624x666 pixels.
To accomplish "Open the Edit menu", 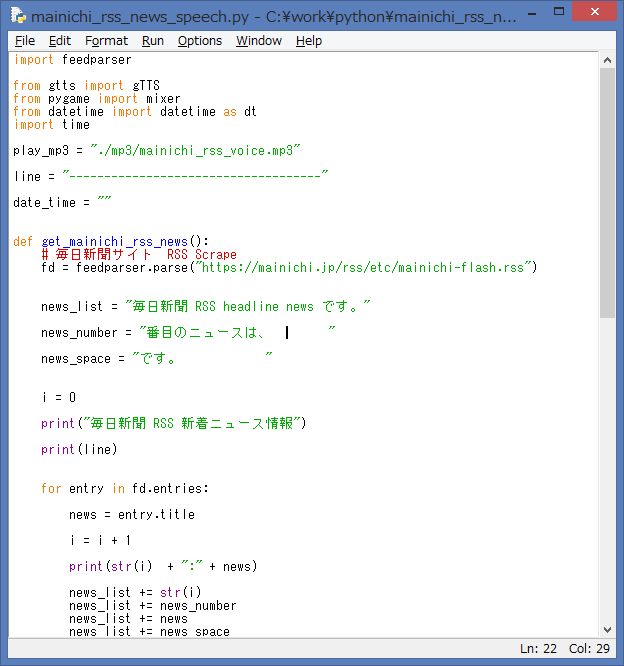I will click(60, 41).
